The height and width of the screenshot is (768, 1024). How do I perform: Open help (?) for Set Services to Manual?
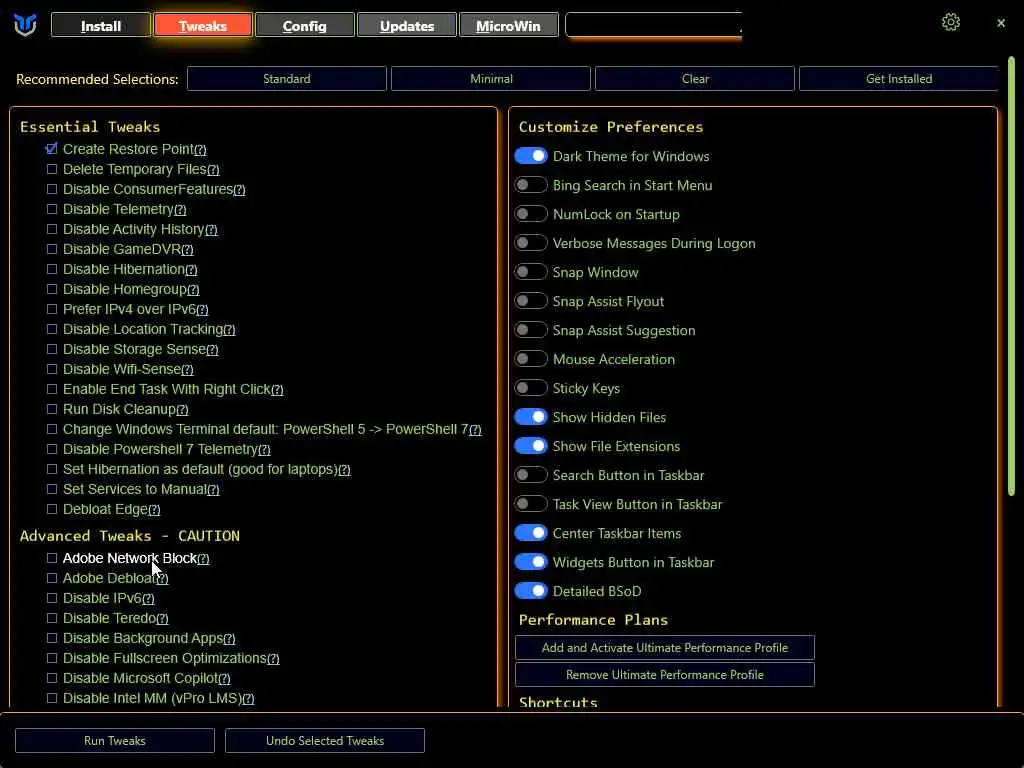[x=214, y=490]
